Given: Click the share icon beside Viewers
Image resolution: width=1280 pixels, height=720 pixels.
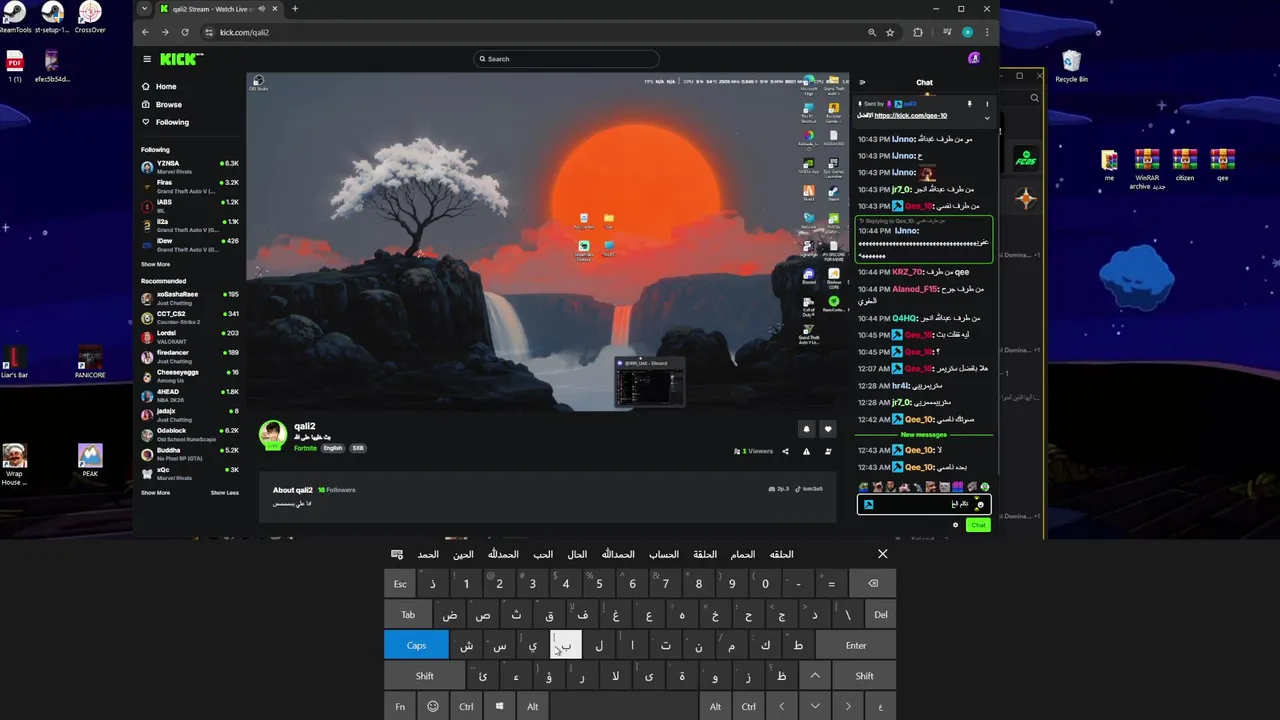Looking at the screenshot, I should pyautogui.click(x=785, y=451).
